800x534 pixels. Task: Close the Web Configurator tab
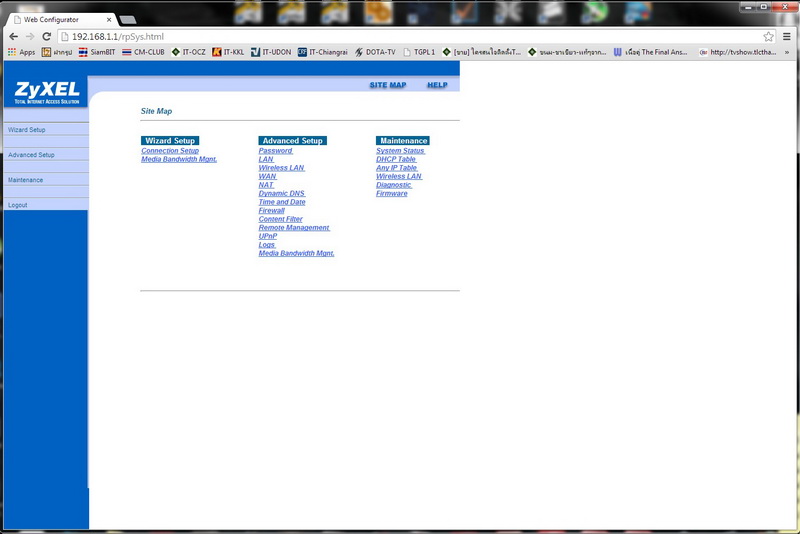coord(109,19)
